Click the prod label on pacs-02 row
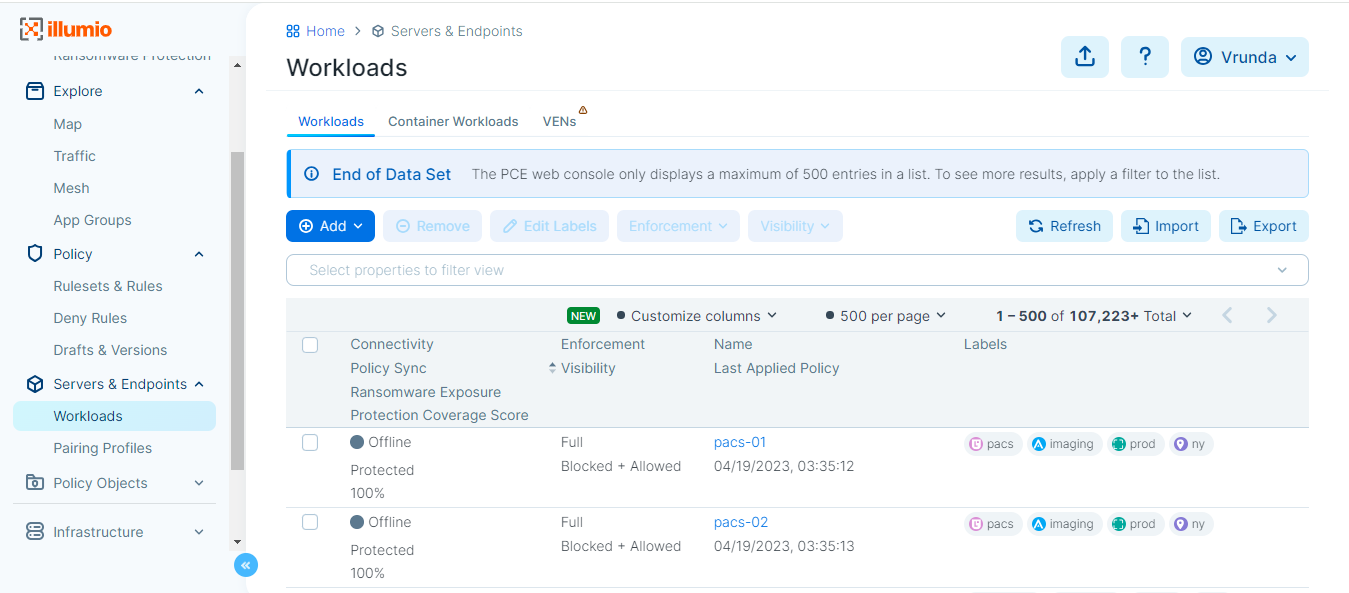 [x=1135, y=524]
